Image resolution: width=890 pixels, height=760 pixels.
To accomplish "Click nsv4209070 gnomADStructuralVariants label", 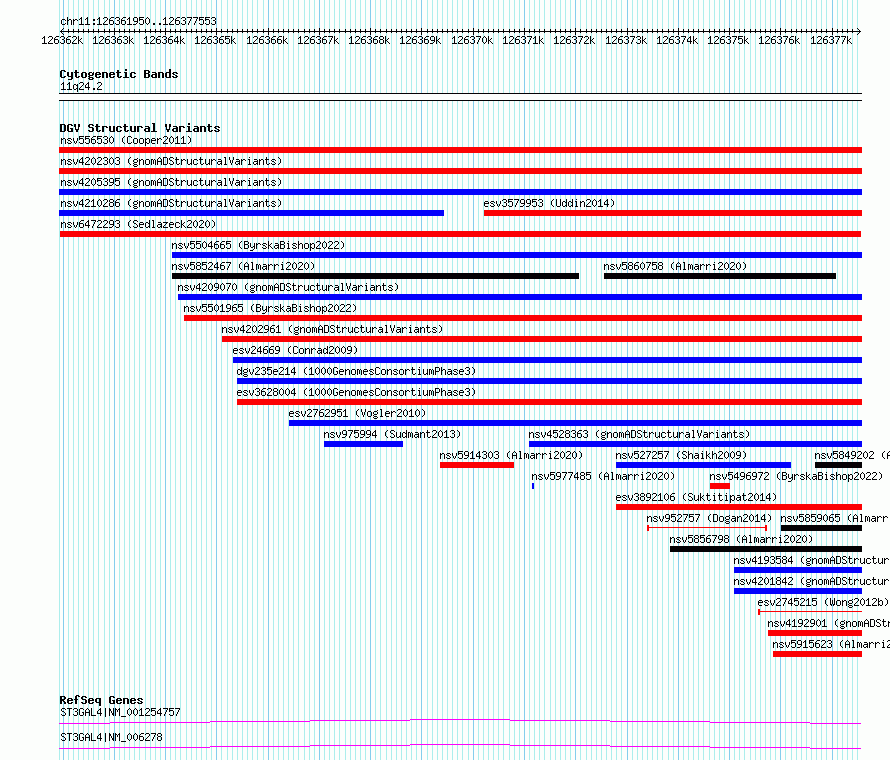I will pos(288,287).
